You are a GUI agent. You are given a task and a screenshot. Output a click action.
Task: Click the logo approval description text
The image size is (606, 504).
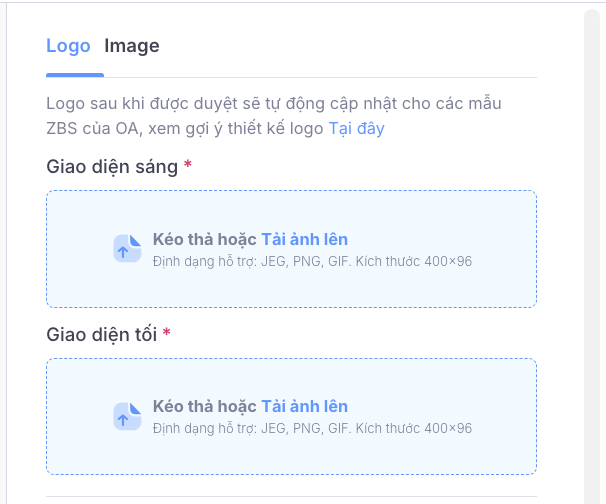click(273, 104)
